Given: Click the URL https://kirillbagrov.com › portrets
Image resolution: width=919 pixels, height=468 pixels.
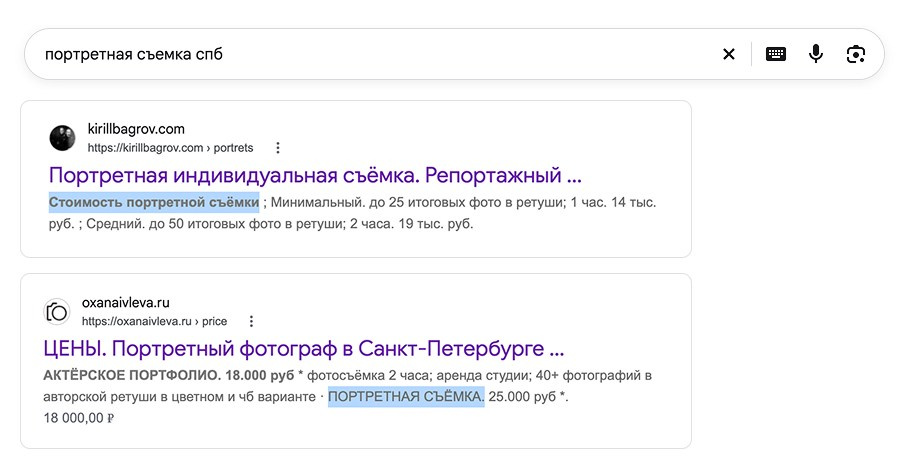Looking at the screenshot, I should (170, 148).
